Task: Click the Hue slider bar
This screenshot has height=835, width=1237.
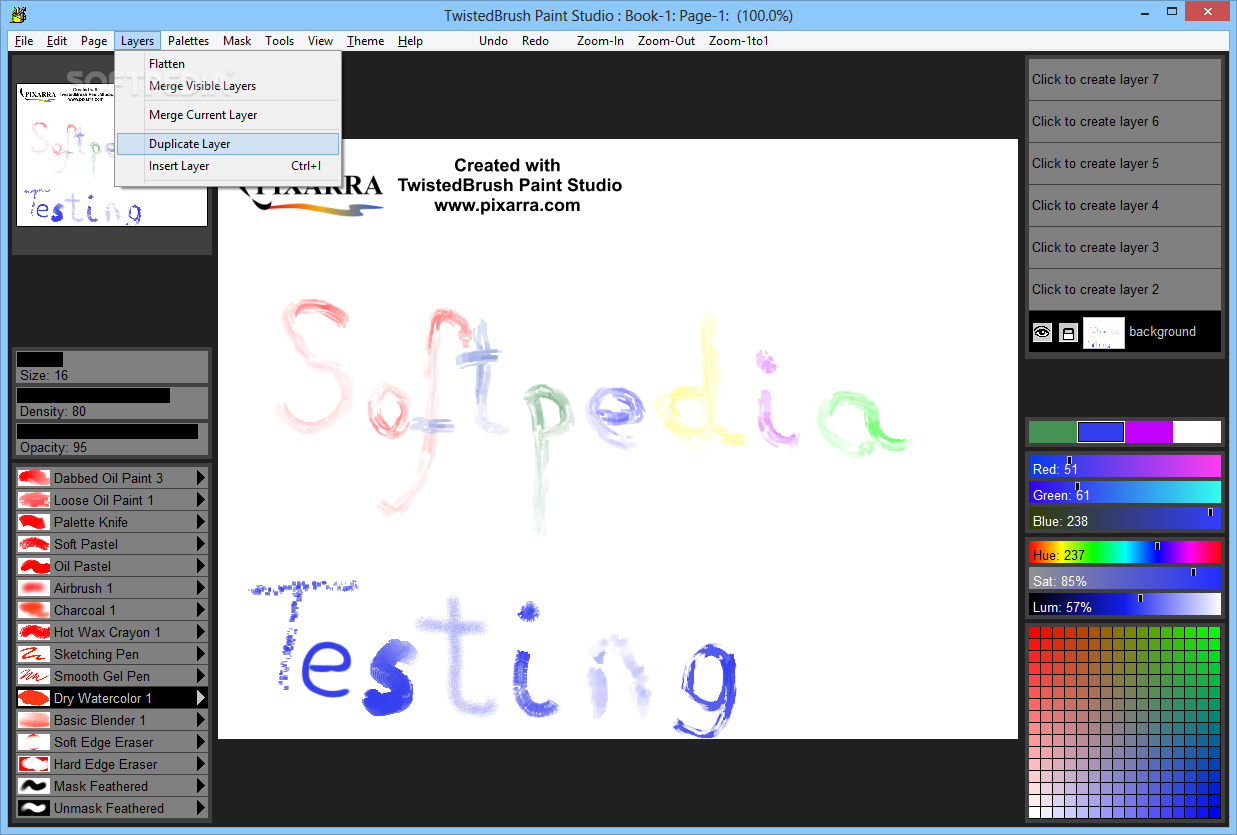Action: [1125, 553]
